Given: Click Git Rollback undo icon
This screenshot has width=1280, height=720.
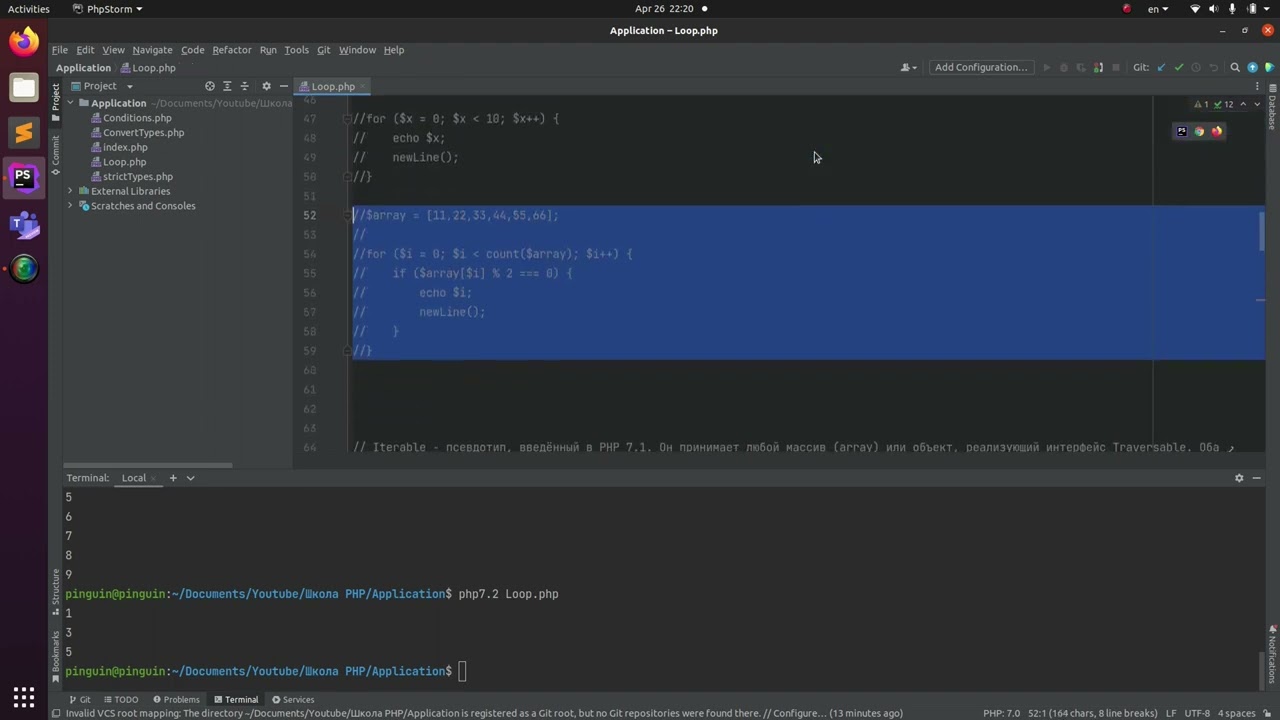Looking at the screenshot, I should pos(1214,67).
